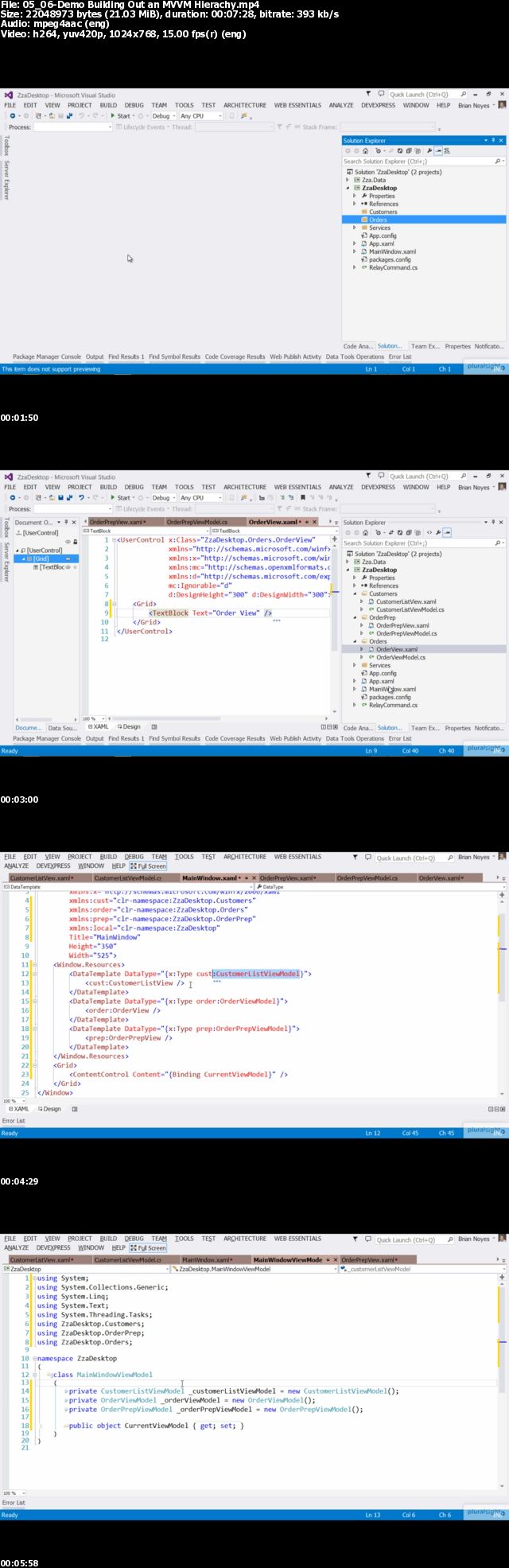Open Error List tab in 00:01:50 frame
Image resolution: width=509 pixels, height=1568 pixels.
(400, 357)
